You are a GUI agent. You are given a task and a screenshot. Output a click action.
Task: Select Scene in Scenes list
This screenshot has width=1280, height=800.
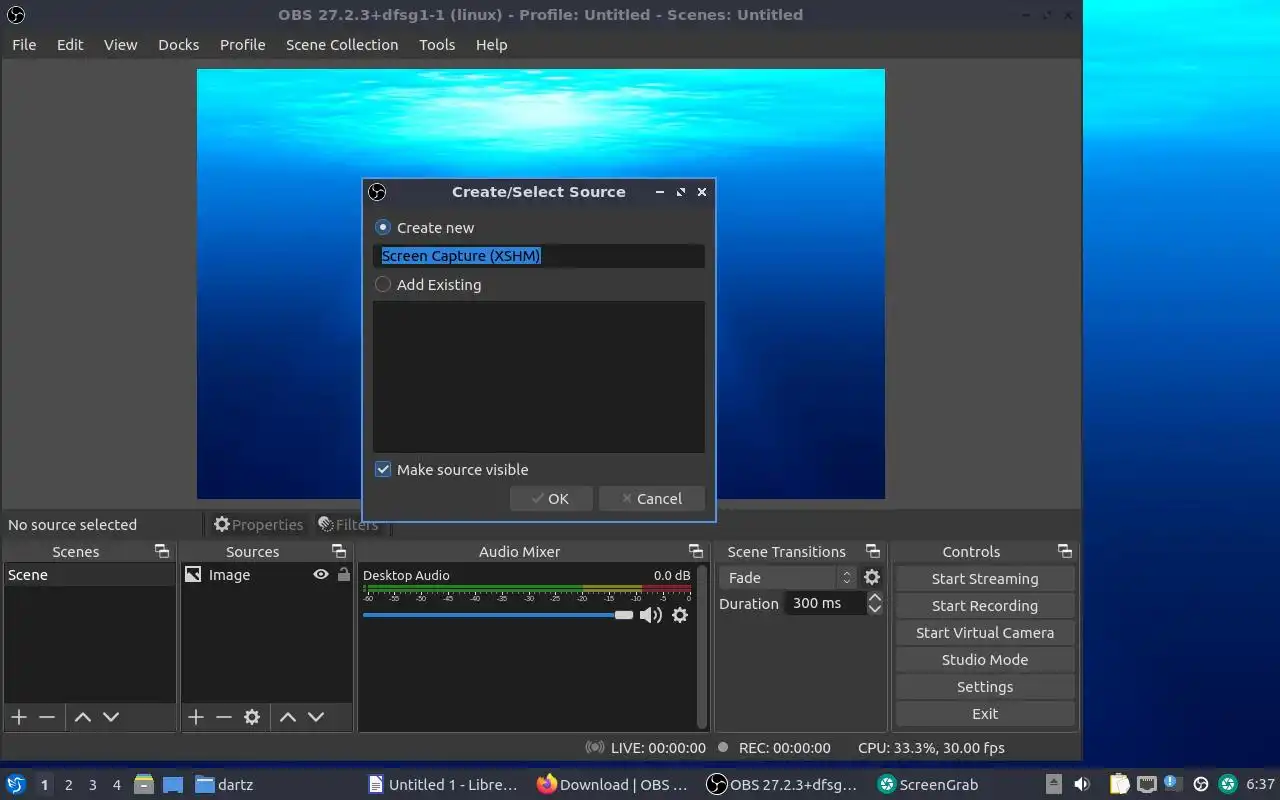tap(89, 575)
